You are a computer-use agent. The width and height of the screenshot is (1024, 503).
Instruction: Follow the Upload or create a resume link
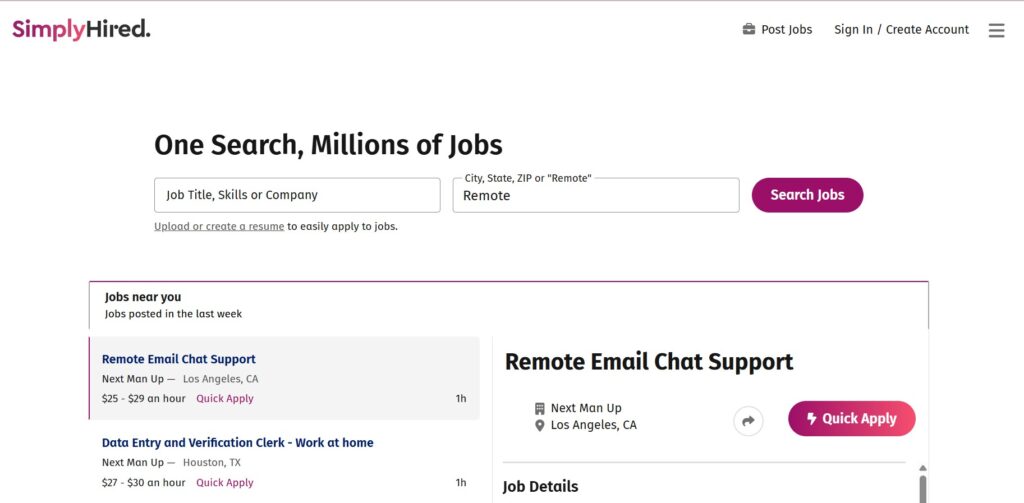(219, 227)
